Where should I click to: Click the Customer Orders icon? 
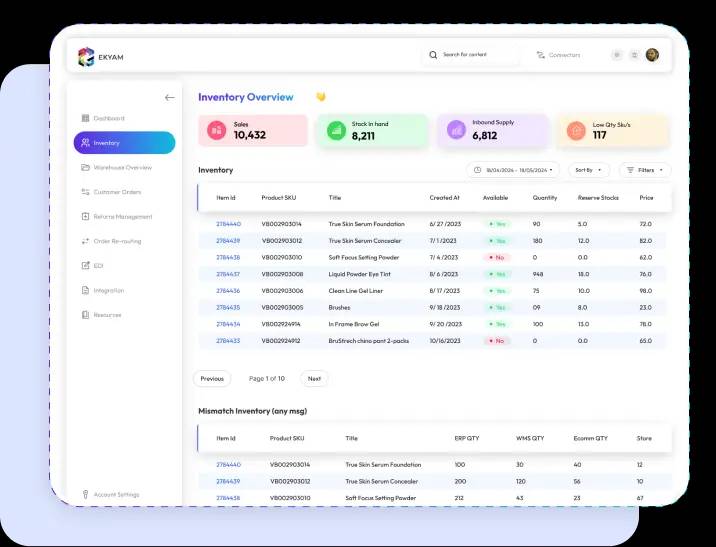click(x=85, y=192)
